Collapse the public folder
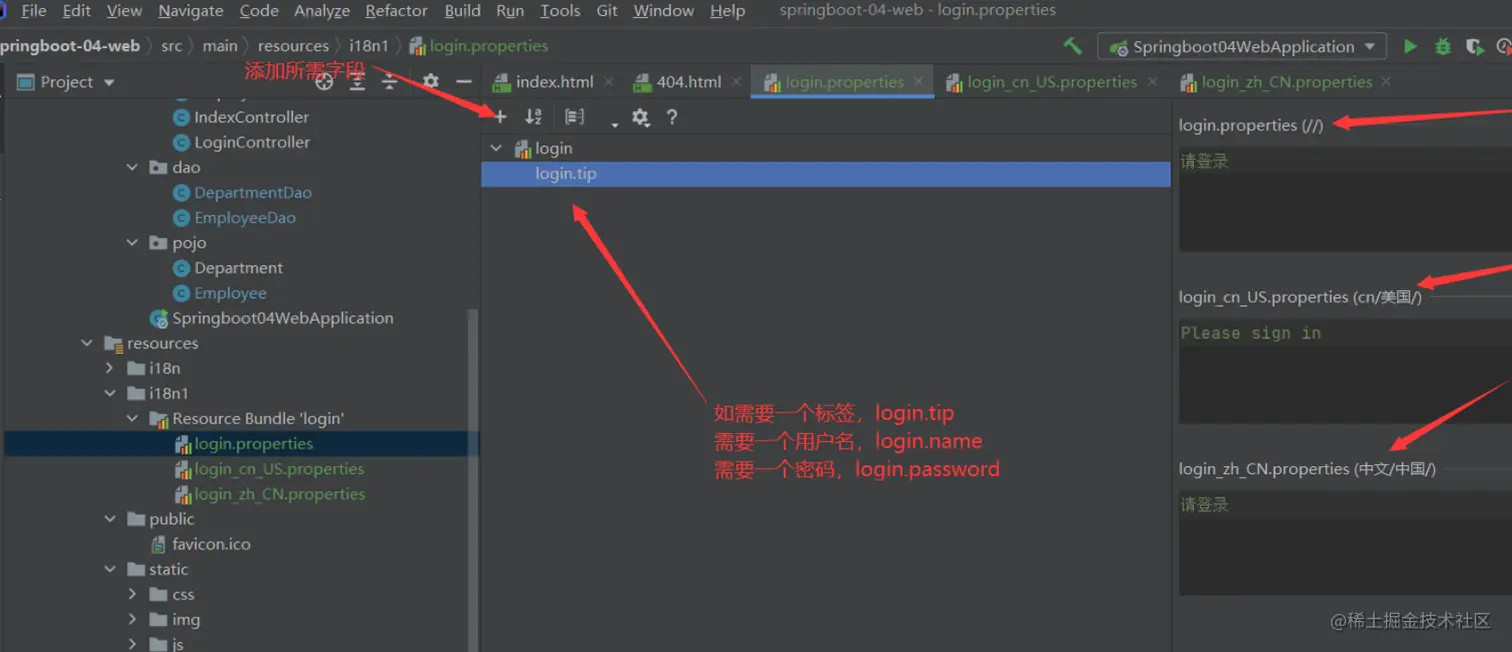Image resolution: width=1512 pixels, height=652 pixels. coord(110,519)
